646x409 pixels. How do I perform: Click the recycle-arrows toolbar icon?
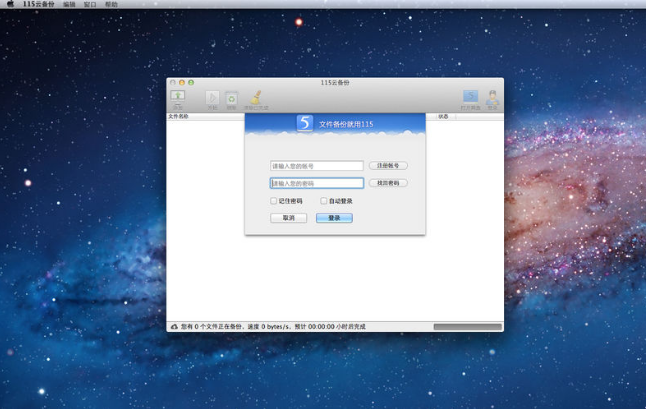click(232, 98)
